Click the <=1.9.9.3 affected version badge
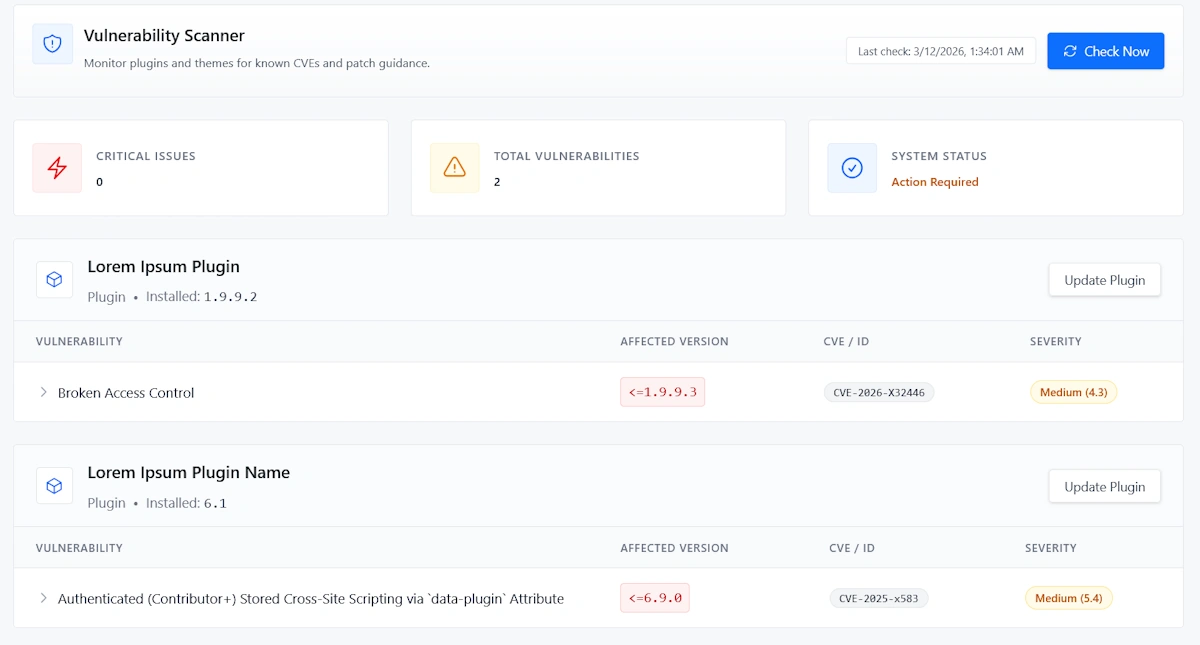This screenshot has height=645, width=1200. (662, 392)
